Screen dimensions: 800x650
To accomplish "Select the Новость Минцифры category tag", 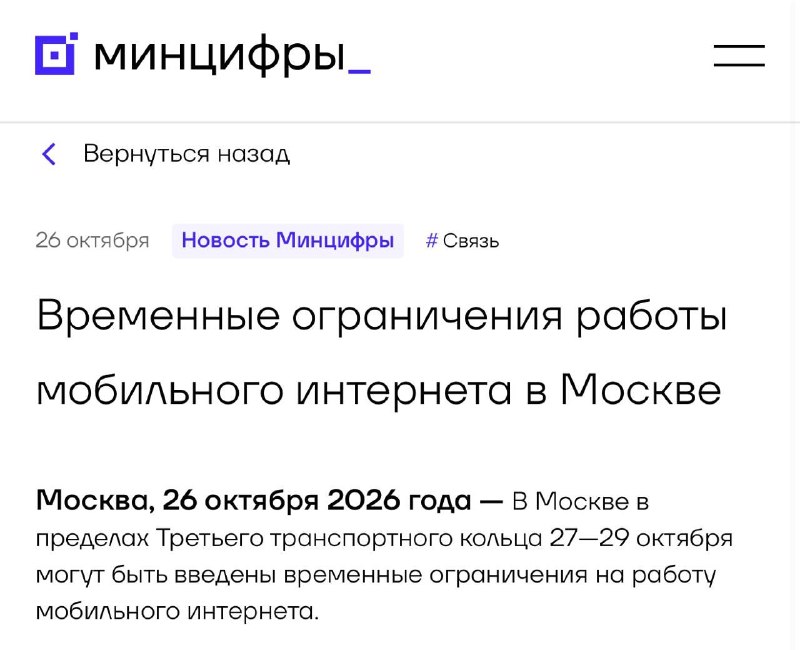I will (288, 240).
